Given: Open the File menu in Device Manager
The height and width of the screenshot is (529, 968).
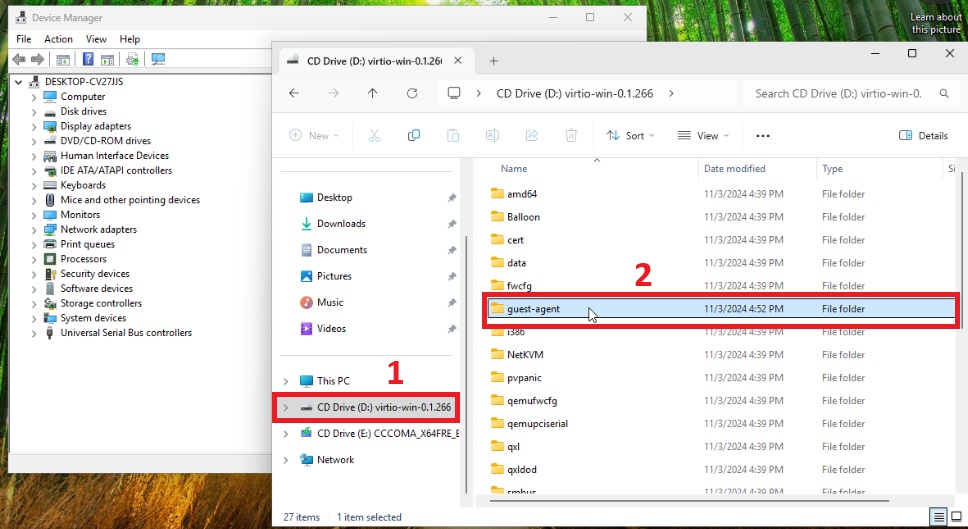Looking at the screenshot, I should tap(24, 39).
